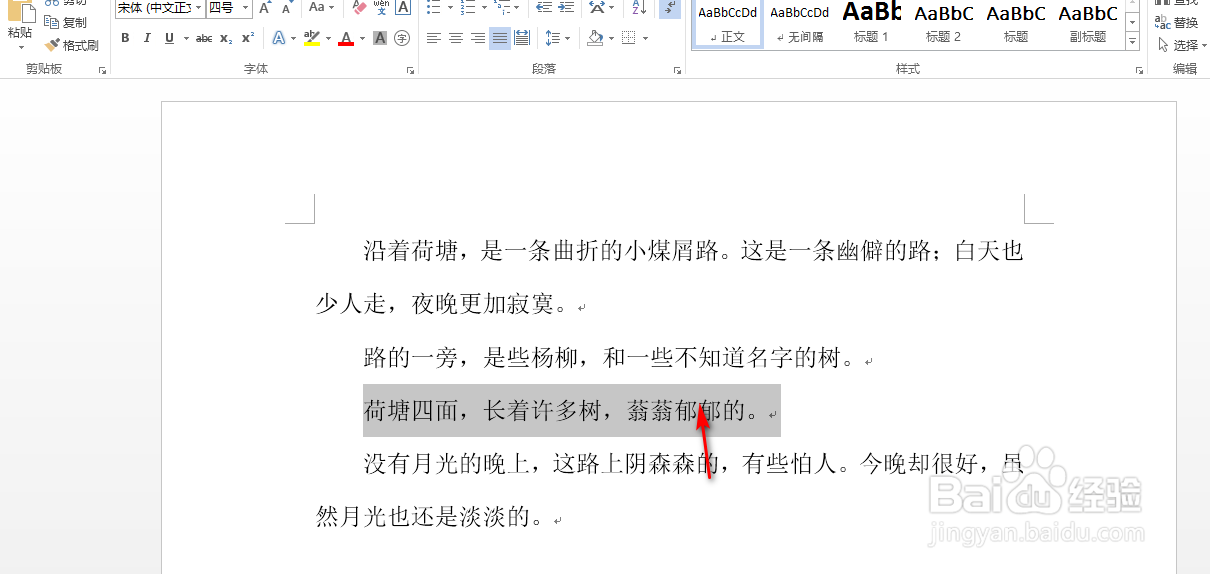This screenshot has height=574, width=1210.
Task: Apply the 标题 style
Action: click(x=1016, y=24)
